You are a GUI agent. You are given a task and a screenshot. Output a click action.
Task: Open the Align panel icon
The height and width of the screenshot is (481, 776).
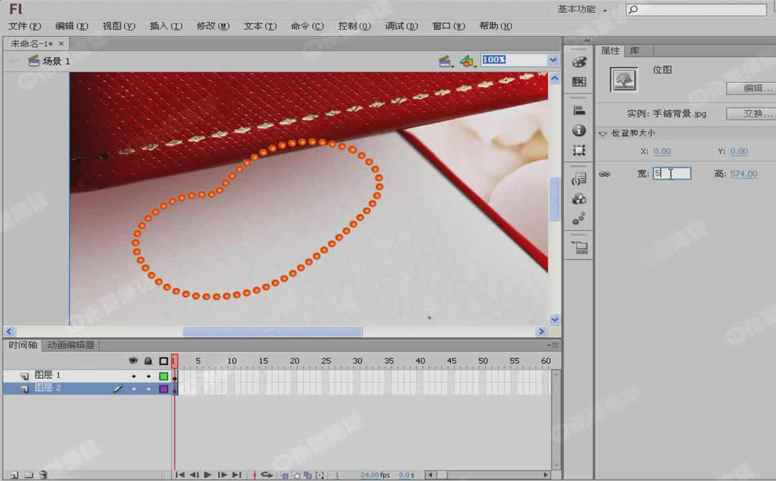pos(579,111)
